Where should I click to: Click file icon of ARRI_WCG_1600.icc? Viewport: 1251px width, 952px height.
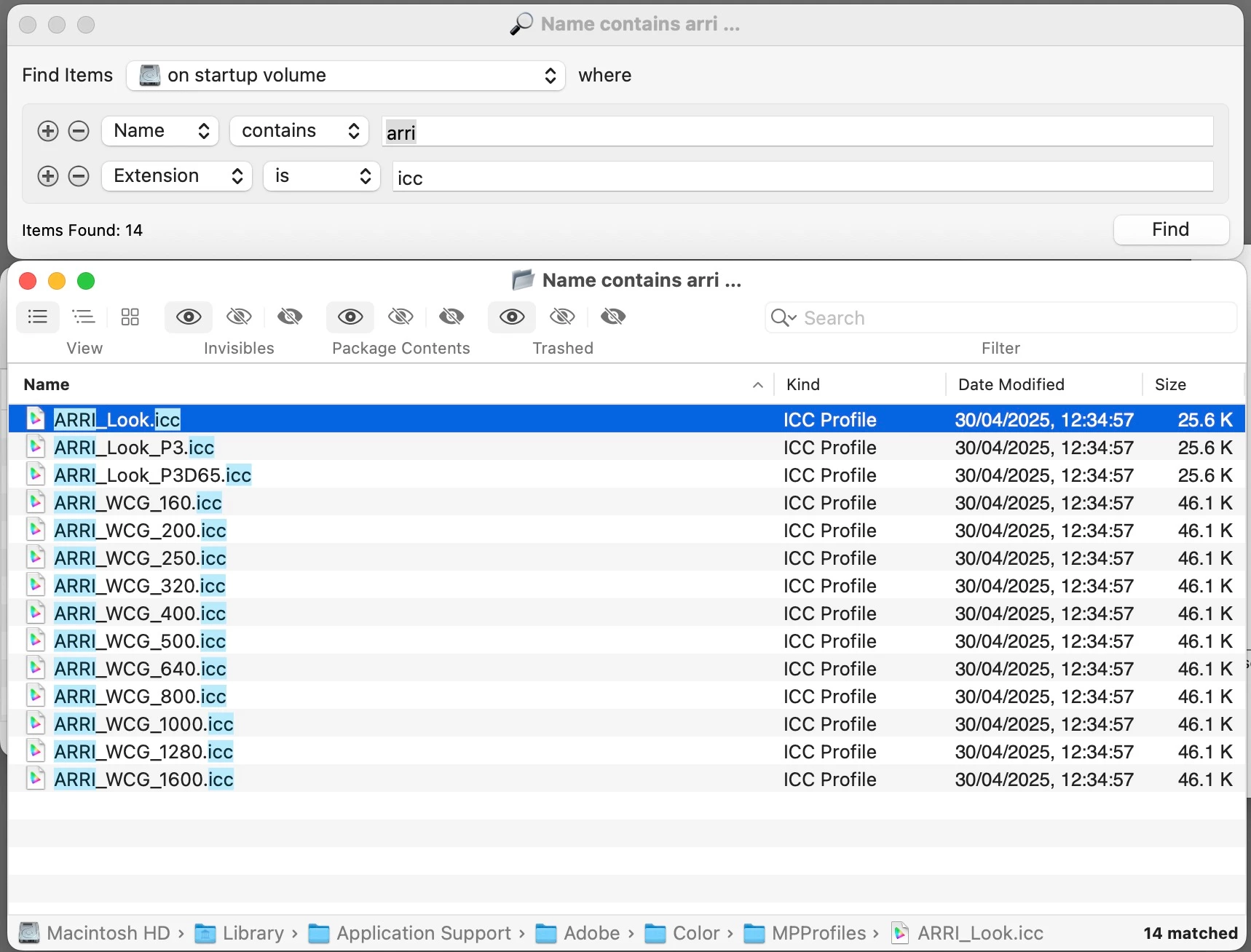[x=36, y=778]
